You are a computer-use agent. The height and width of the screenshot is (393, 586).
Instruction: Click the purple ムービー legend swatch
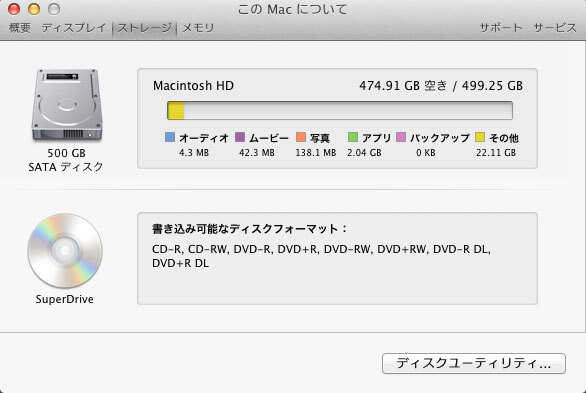click(240, 137)
